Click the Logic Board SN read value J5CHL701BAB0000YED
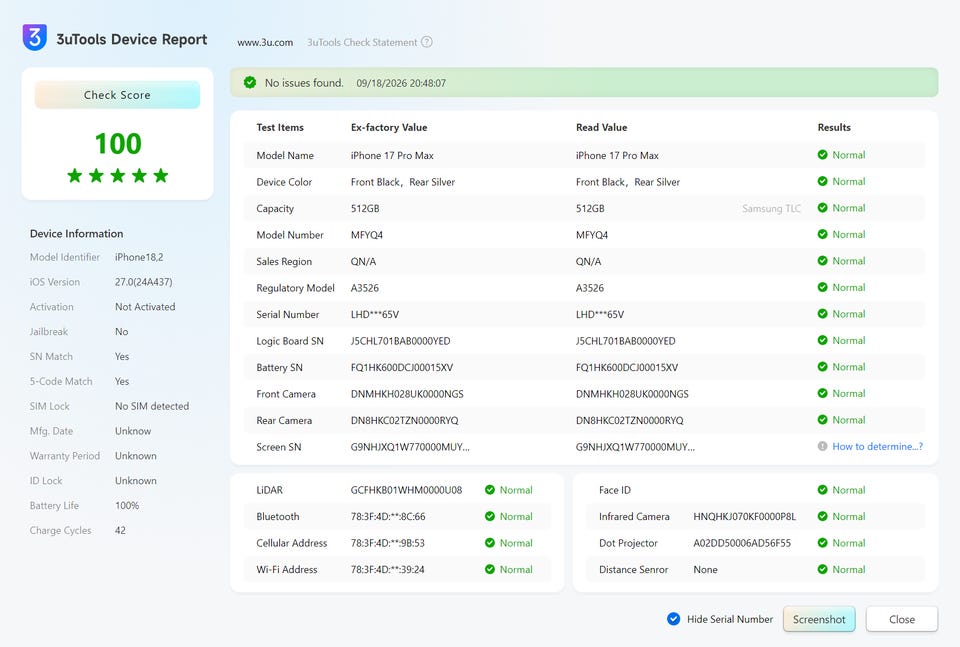Viewport: 960px width, 647px height. point(626,341)
